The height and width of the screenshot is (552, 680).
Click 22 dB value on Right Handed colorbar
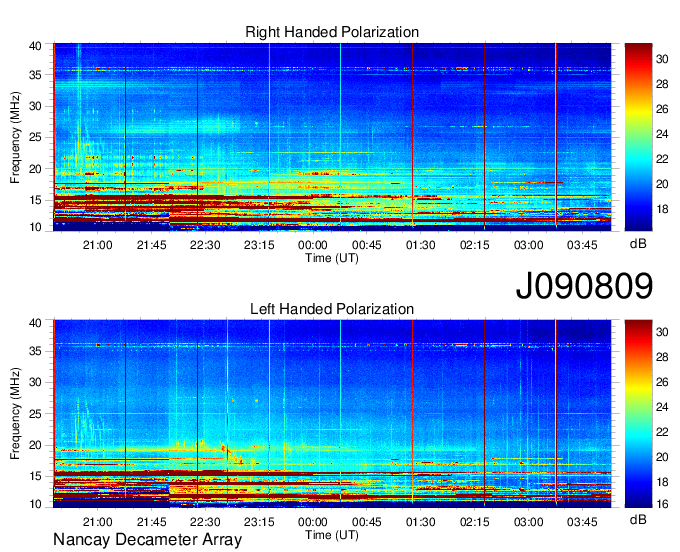pyautogui.click(x=662, y=159)
